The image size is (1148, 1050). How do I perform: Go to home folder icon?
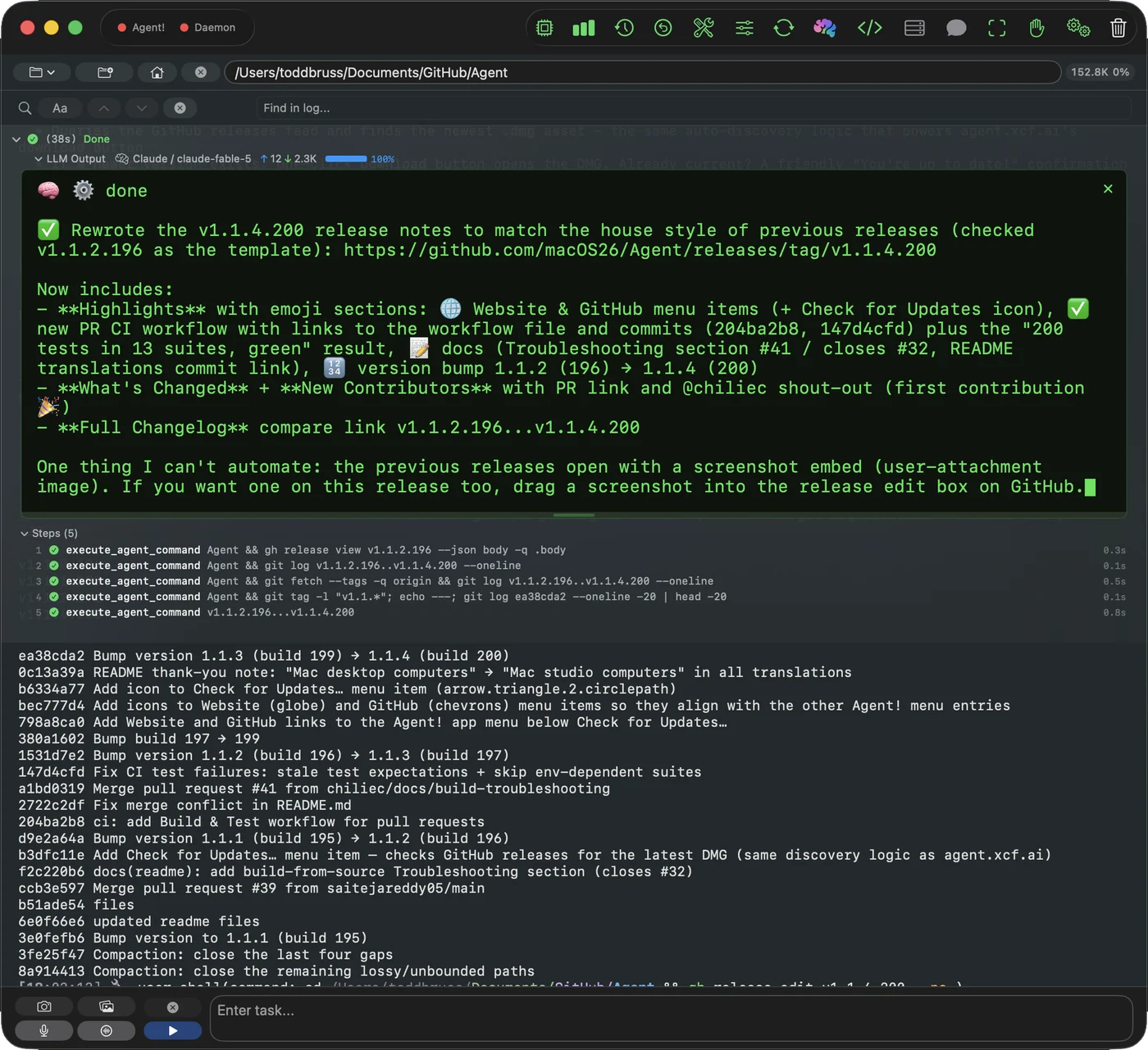pyautogui.click(x=157, y=72)
